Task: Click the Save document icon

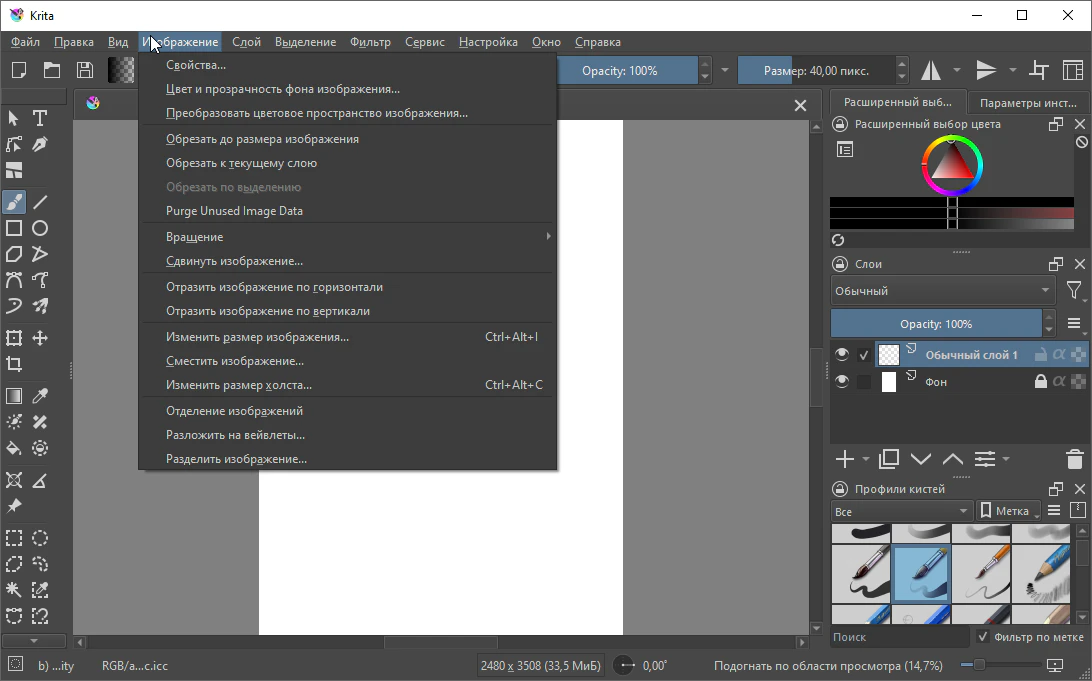Action: pyautogui.click(x=85, y=70)
